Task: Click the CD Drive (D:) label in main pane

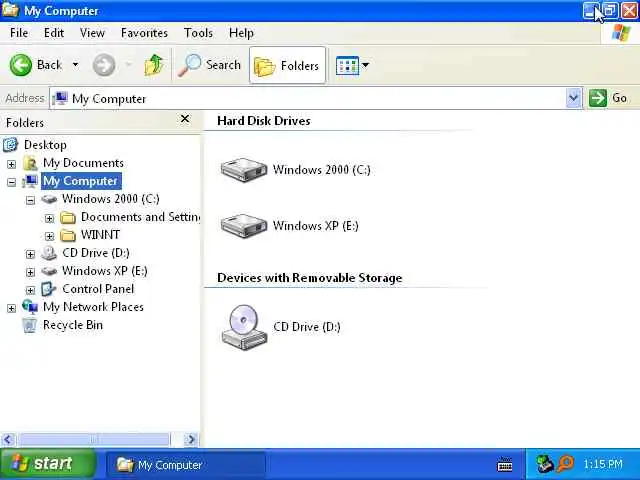Action: click(307, 327)
